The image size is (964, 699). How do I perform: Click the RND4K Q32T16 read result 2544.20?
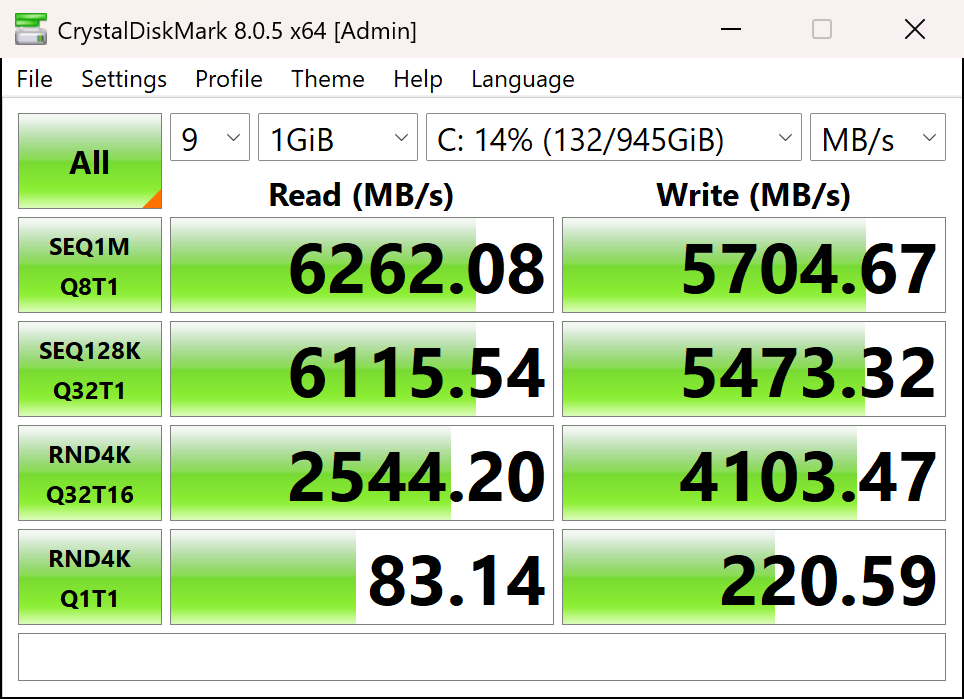coord(362,473)
